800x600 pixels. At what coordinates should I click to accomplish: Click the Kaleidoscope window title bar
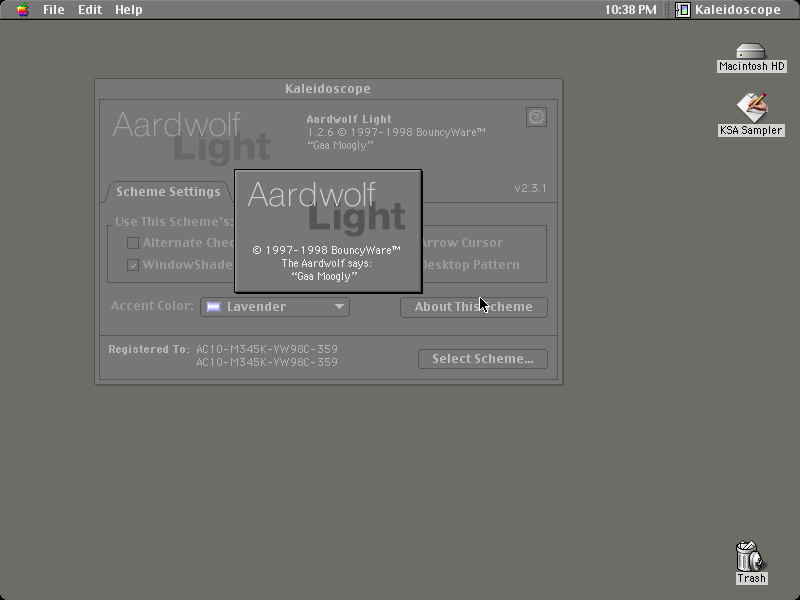click(x=328, y=89)
